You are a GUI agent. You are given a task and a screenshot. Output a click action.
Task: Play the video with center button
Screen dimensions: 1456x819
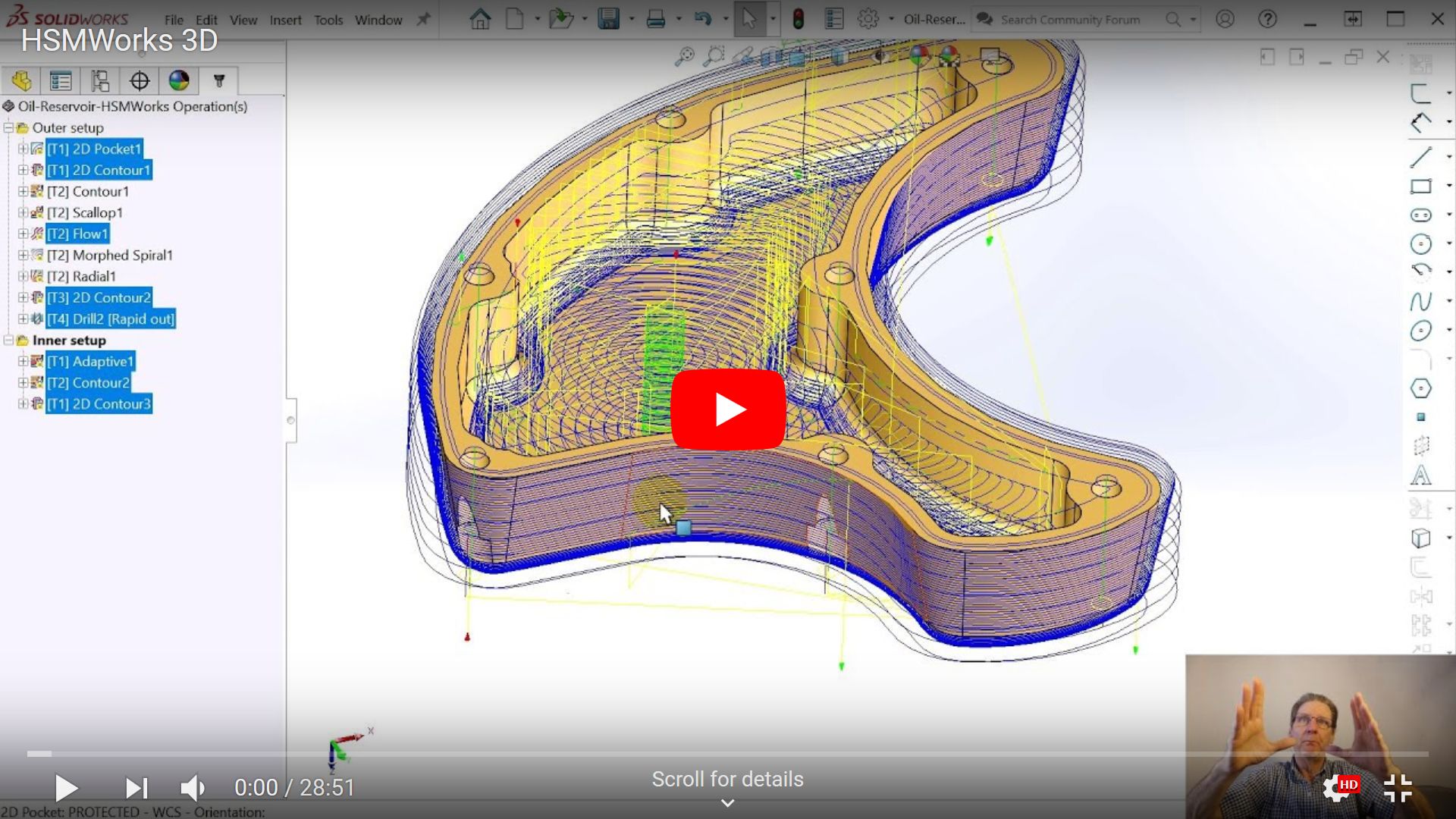728,409
